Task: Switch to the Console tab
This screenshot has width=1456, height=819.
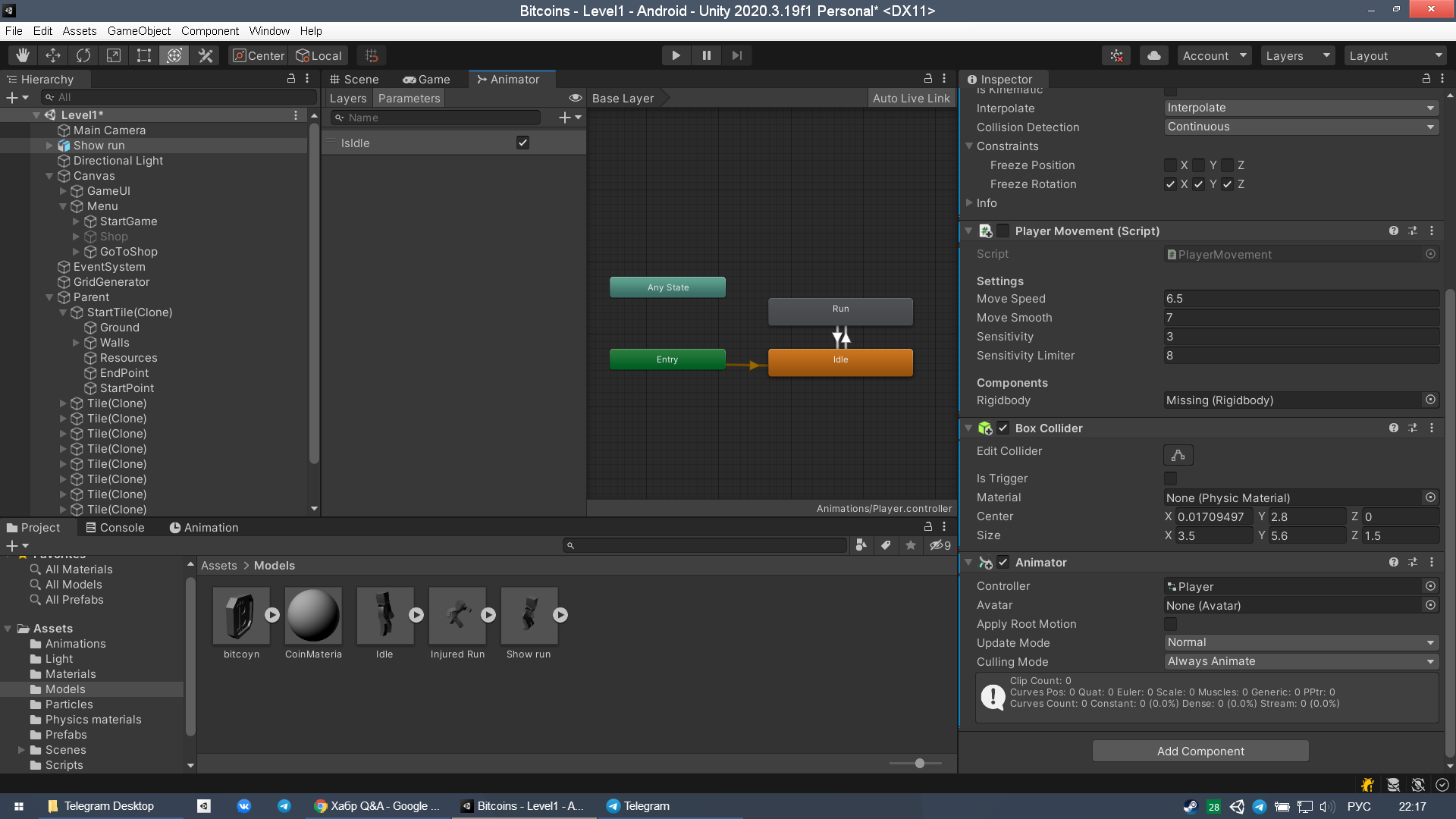Action: pos(115,528)
